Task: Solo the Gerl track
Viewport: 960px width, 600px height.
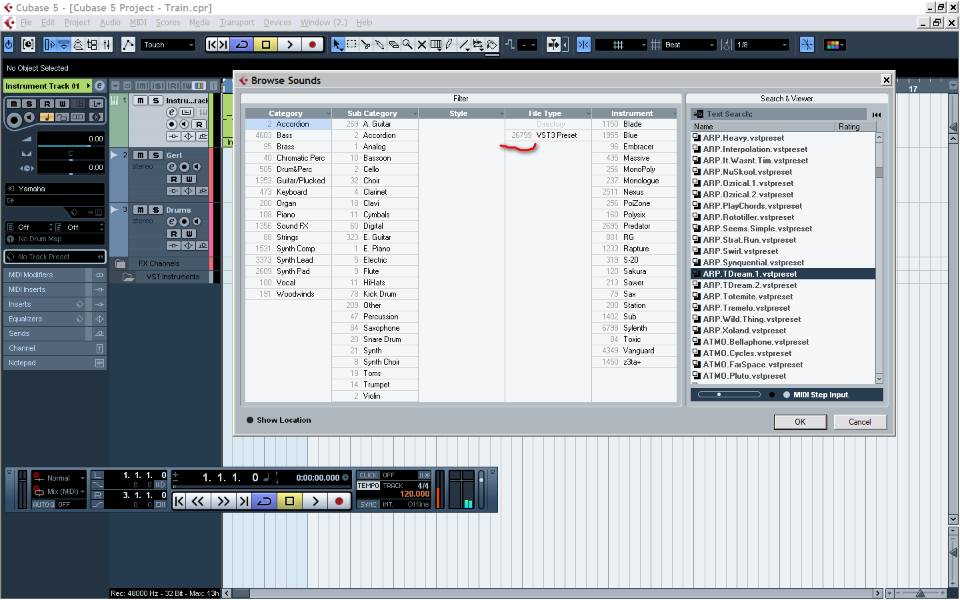Action: (155, 155)
